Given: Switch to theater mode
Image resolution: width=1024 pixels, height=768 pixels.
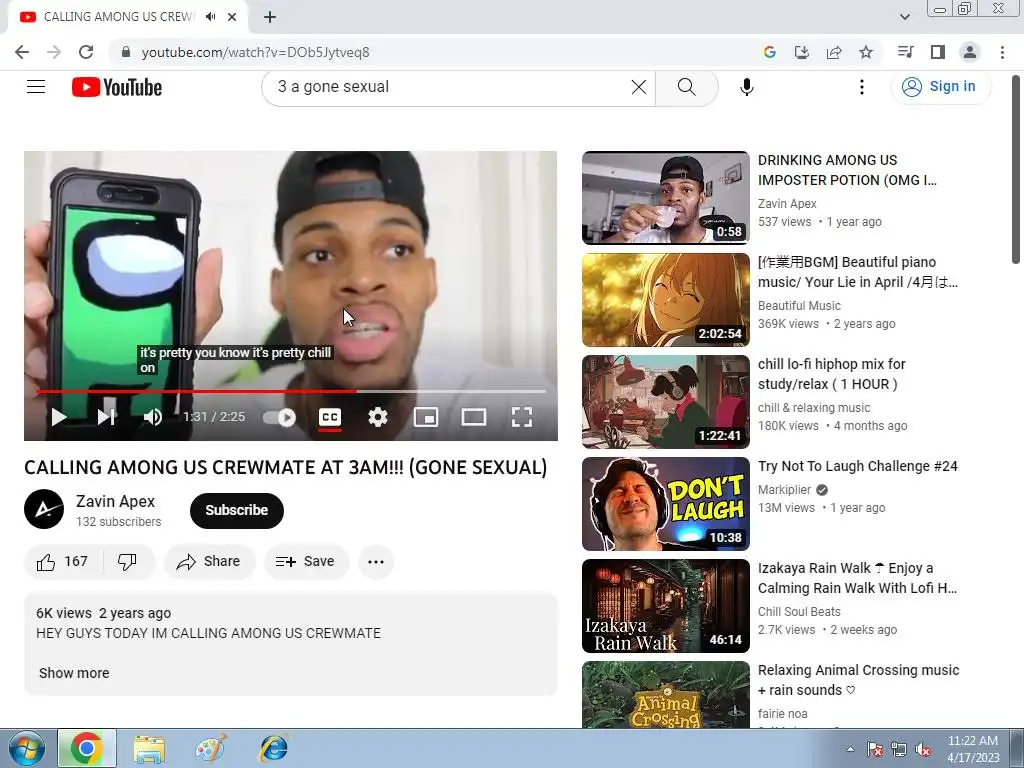Looking at the screenshot, I should pos(473,417).
